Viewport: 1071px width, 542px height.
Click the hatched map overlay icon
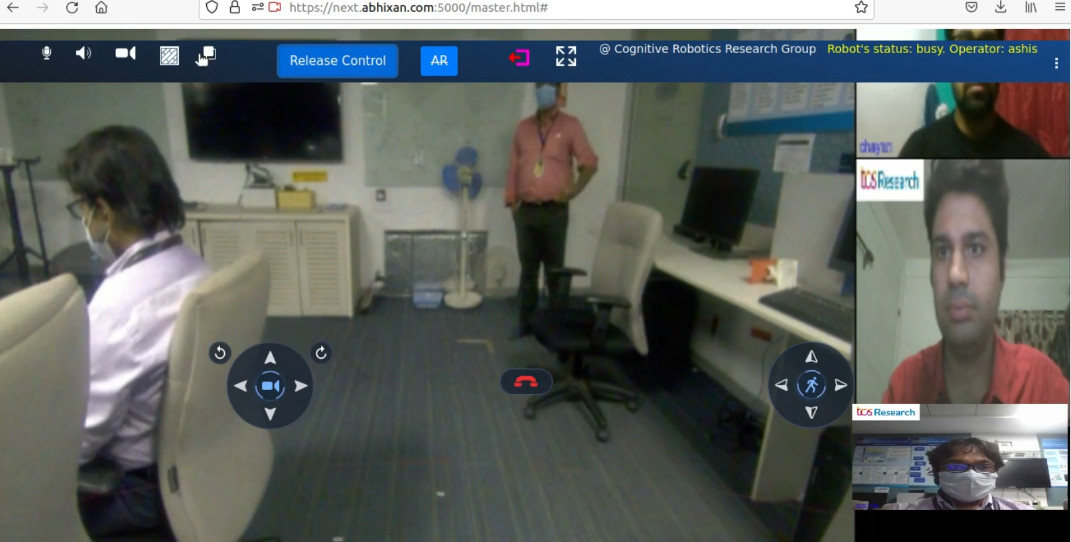169,56
